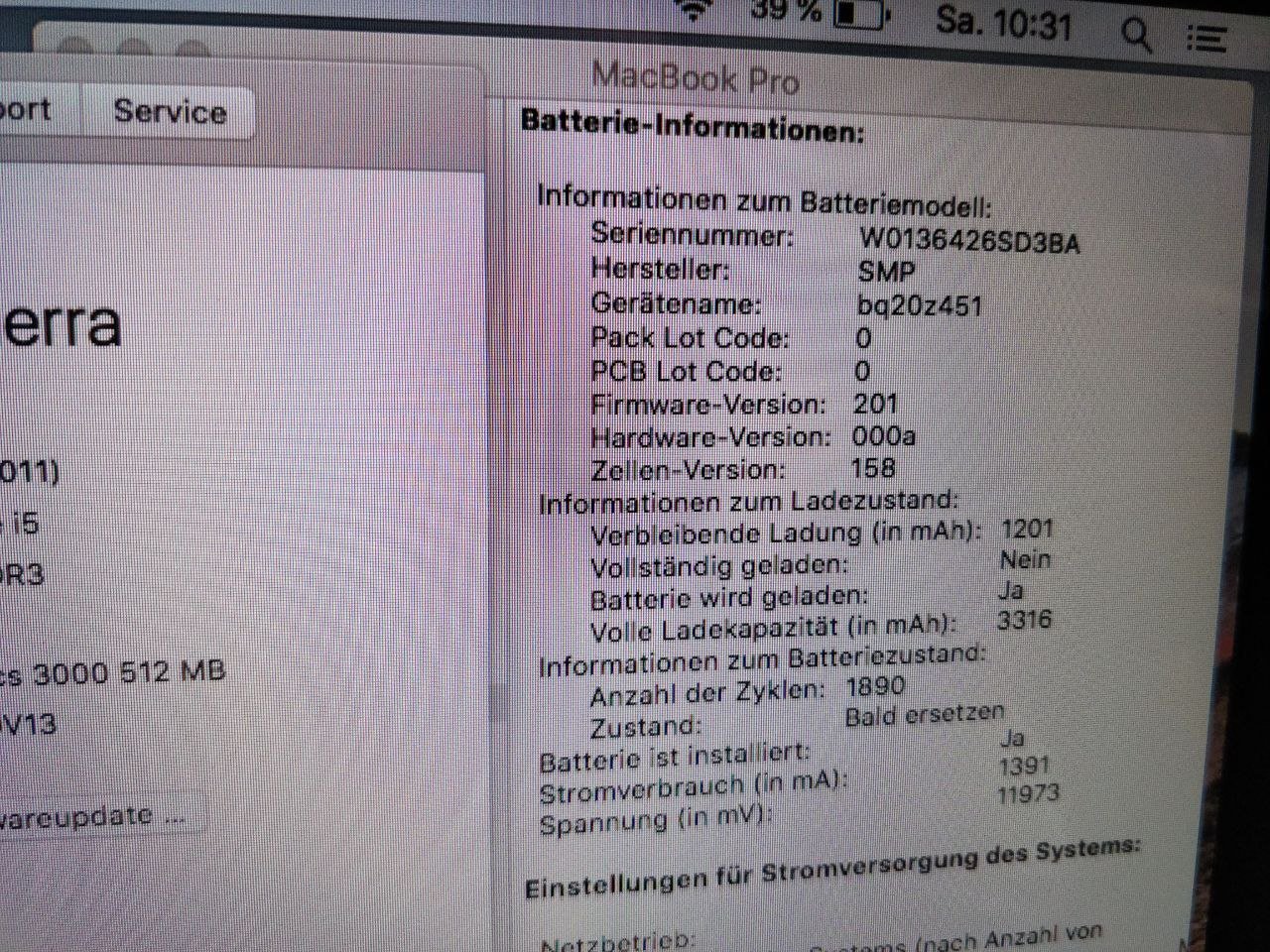Click the Anzahl der Zyklen label
Image resolution: width=1270 pixels, height=952 pixels.
coord(707,693)
